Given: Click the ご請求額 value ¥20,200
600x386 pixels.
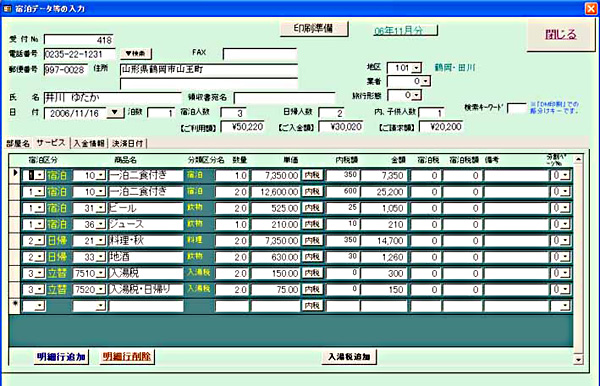Looking at the screenshot, I should (441, 127).
